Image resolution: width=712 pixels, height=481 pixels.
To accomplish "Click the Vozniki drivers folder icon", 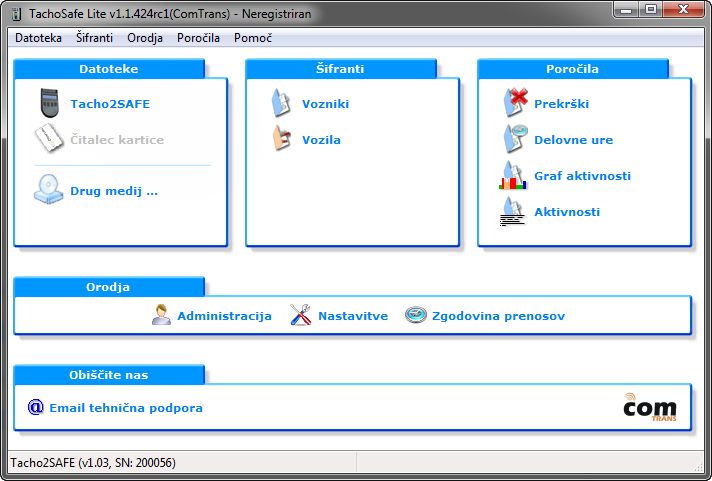I will (x=281, y=103).
